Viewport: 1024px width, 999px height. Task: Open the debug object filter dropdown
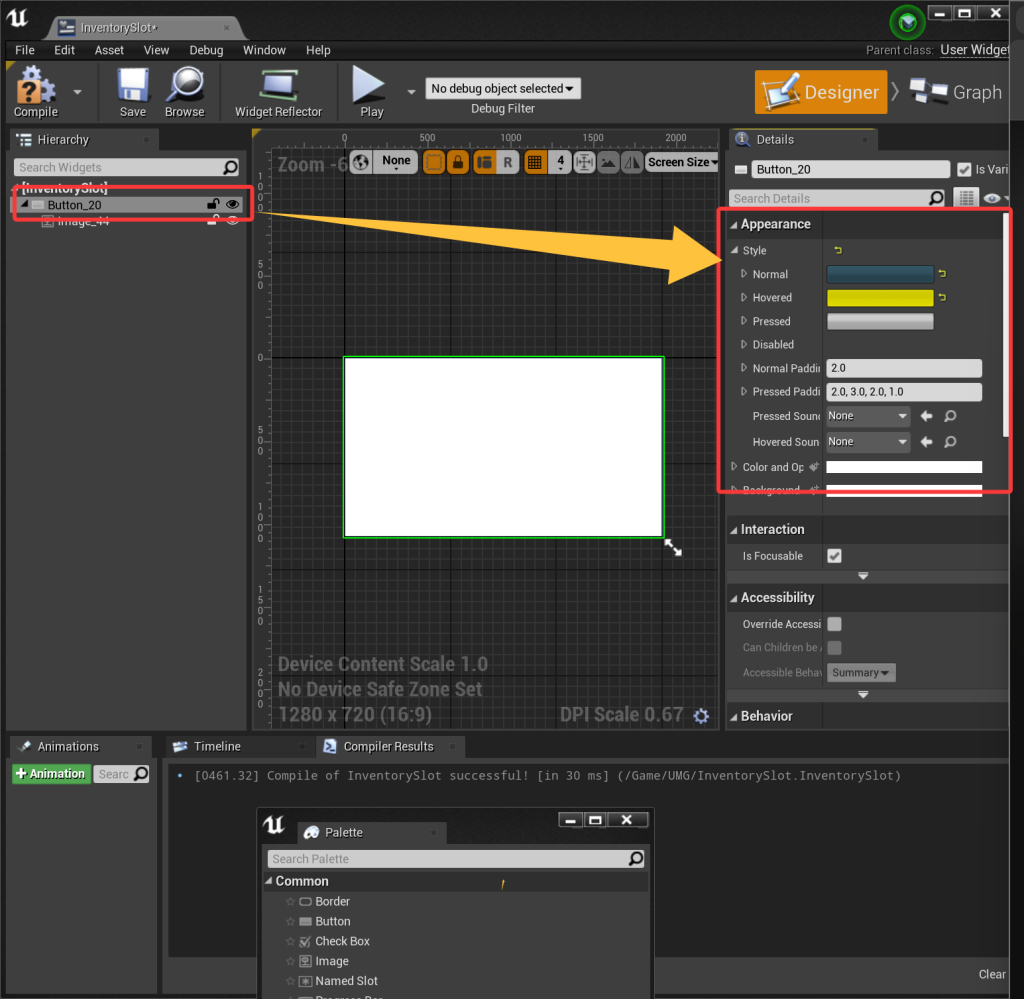(502, 88)
